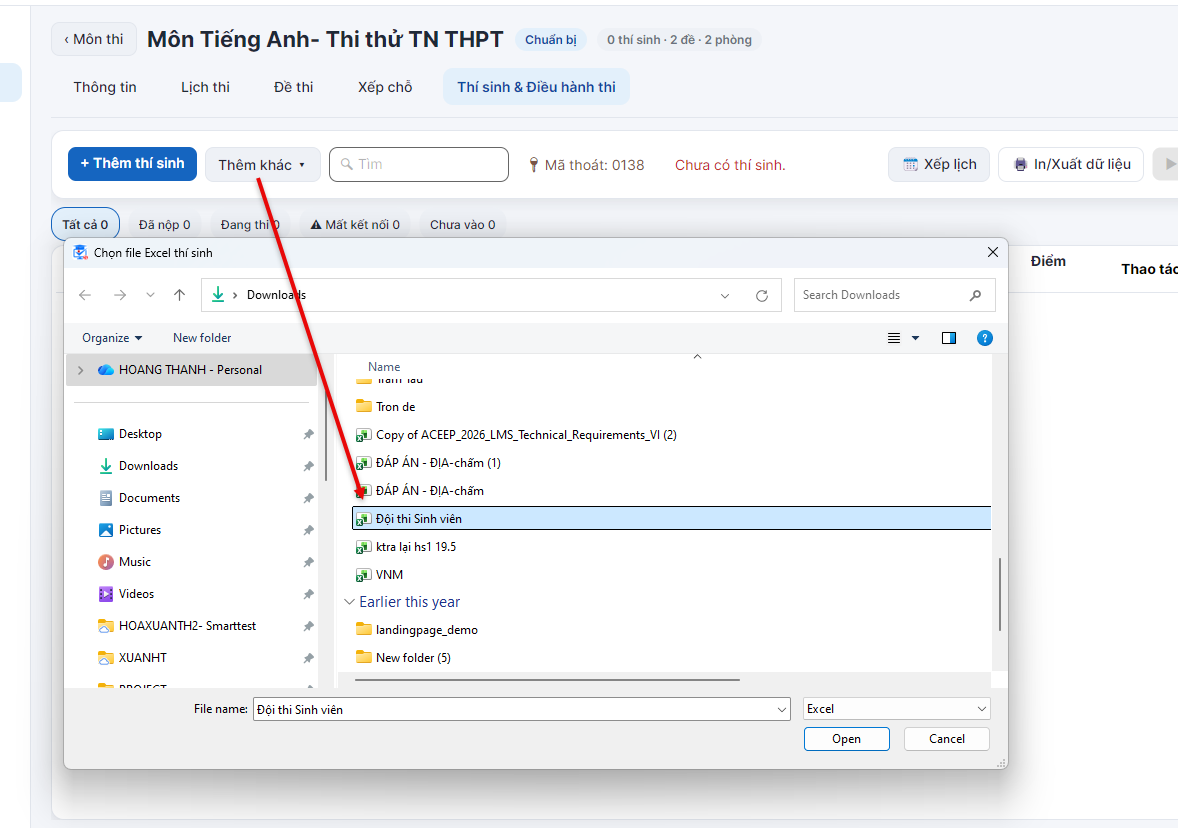Viewport: 1178px width, 828px height.
Task: Open XUANHT folder in sidebar
Action: tap(142, 658)
